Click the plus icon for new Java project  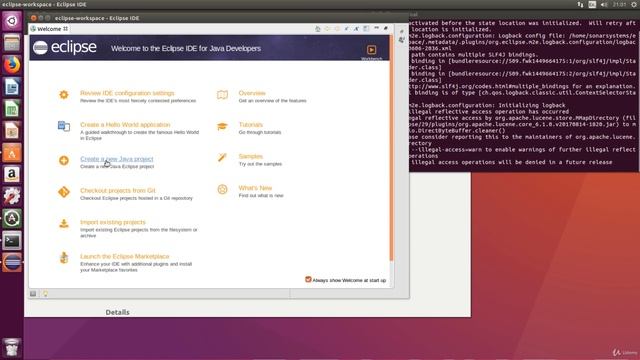64,160
